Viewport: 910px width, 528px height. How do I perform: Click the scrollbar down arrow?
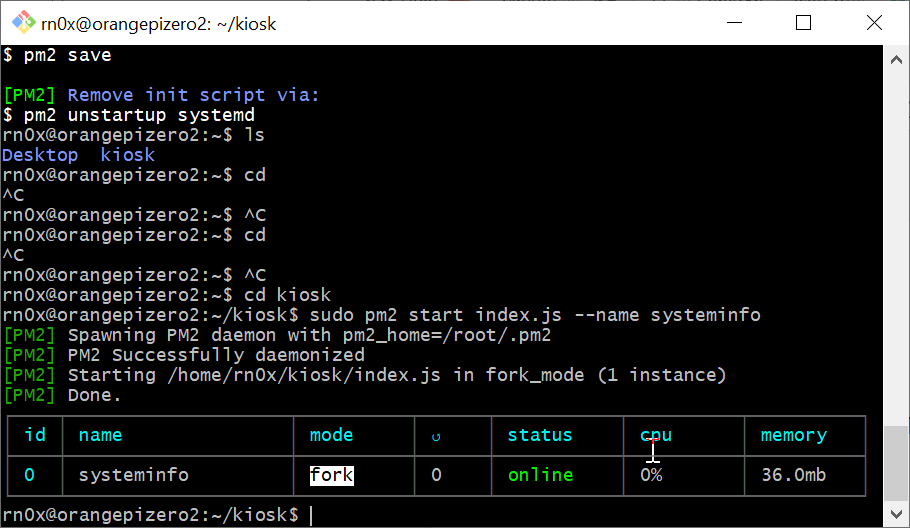pos(896,514)
